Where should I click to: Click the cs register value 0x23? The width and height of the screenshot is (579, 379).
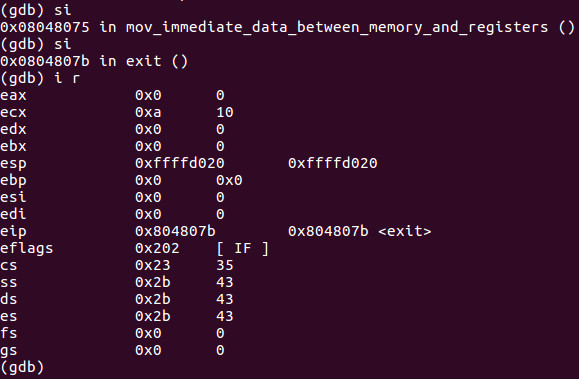tap(153, 265)
